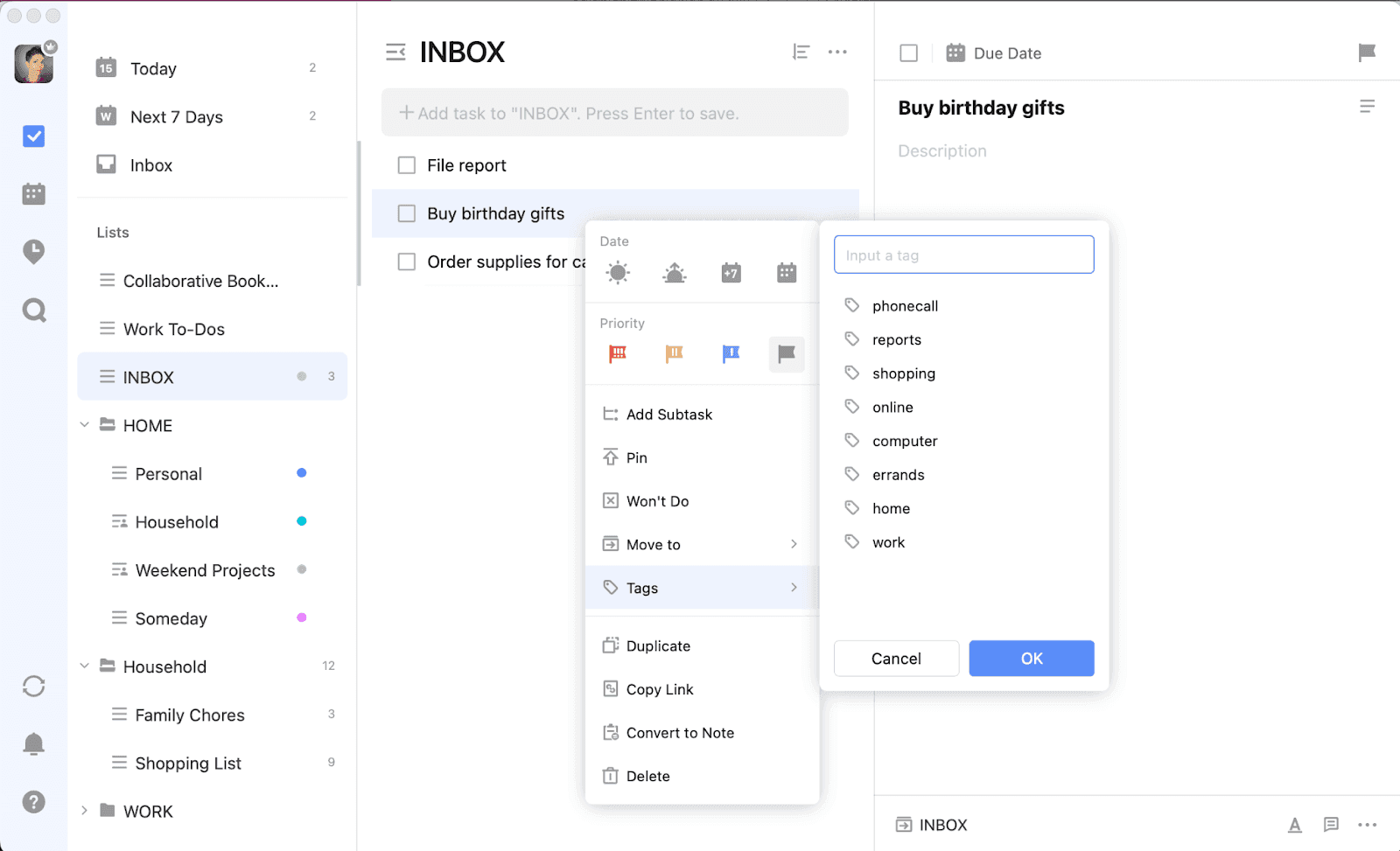Select Convert to Note from context menu
This screenshot has width=1400, height=851.
point(680,732)
